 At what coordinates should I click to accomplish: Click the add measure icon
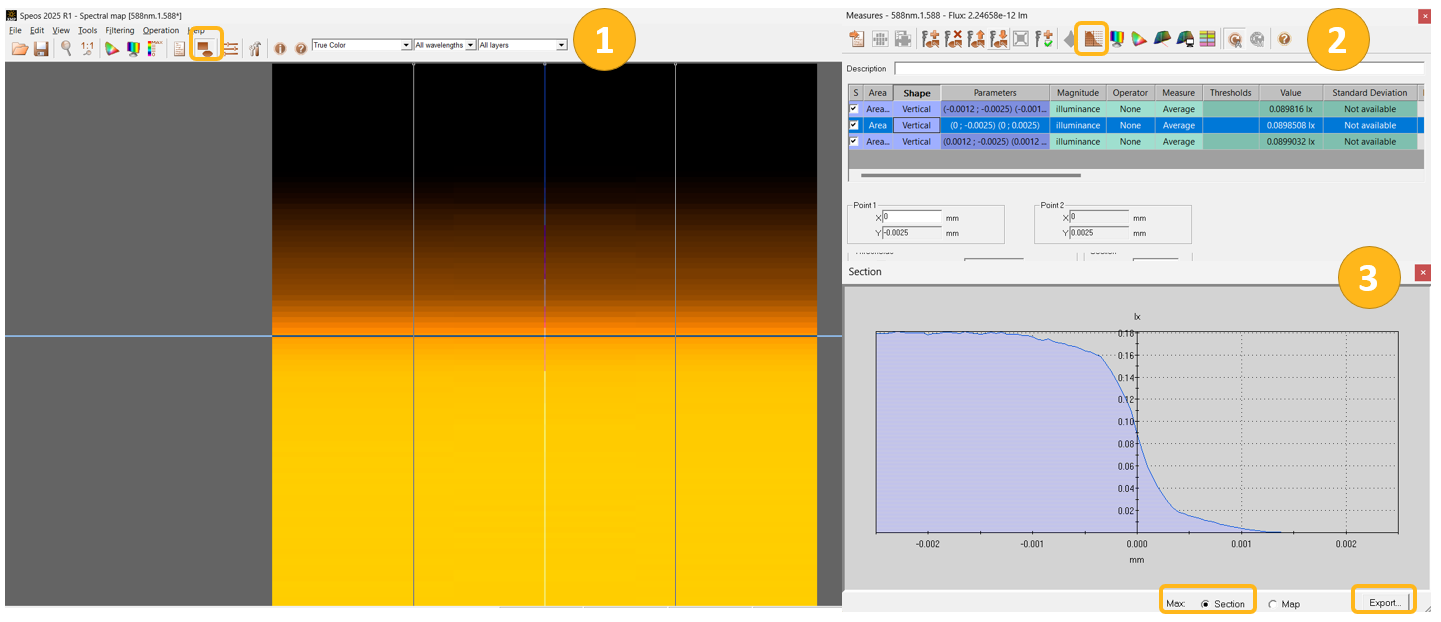[x=930, y=39]
